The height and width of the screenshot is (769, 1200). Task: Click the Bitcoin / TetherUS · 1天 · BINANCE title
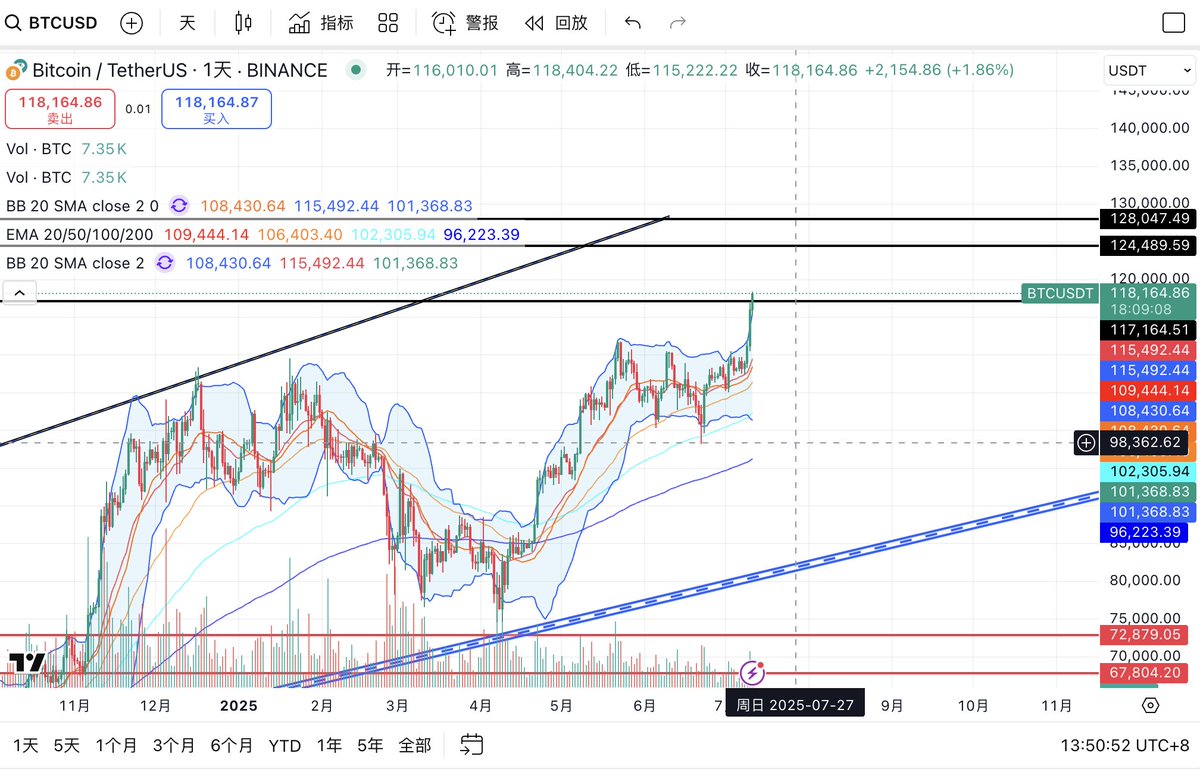pos(180,70)
